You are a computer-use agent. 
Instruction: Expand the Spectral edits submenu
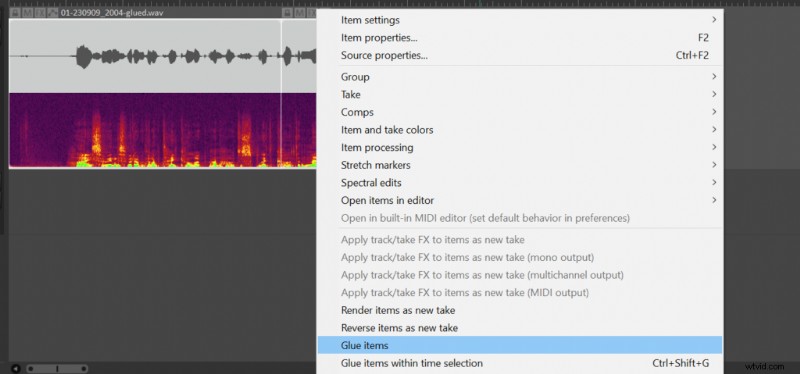519,183
